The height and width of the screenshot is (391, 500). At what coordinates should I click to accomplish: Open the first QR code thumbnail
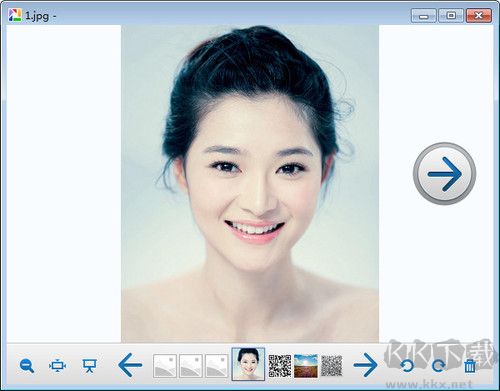pos(280,366)
